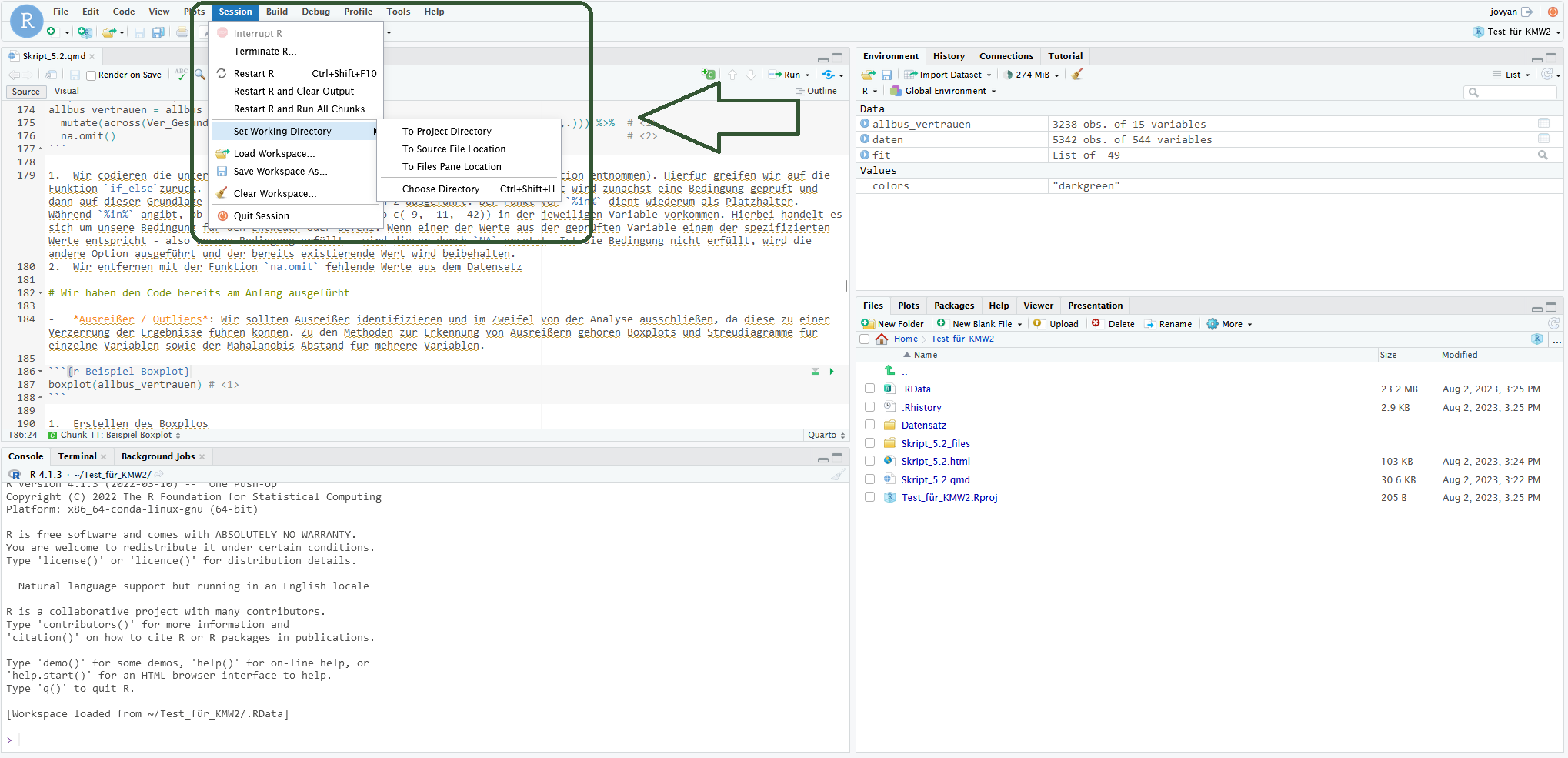Viewport: 1568px width, 758px height.
Task: Click the Open File folder icon
Action: tap(109, 32)
